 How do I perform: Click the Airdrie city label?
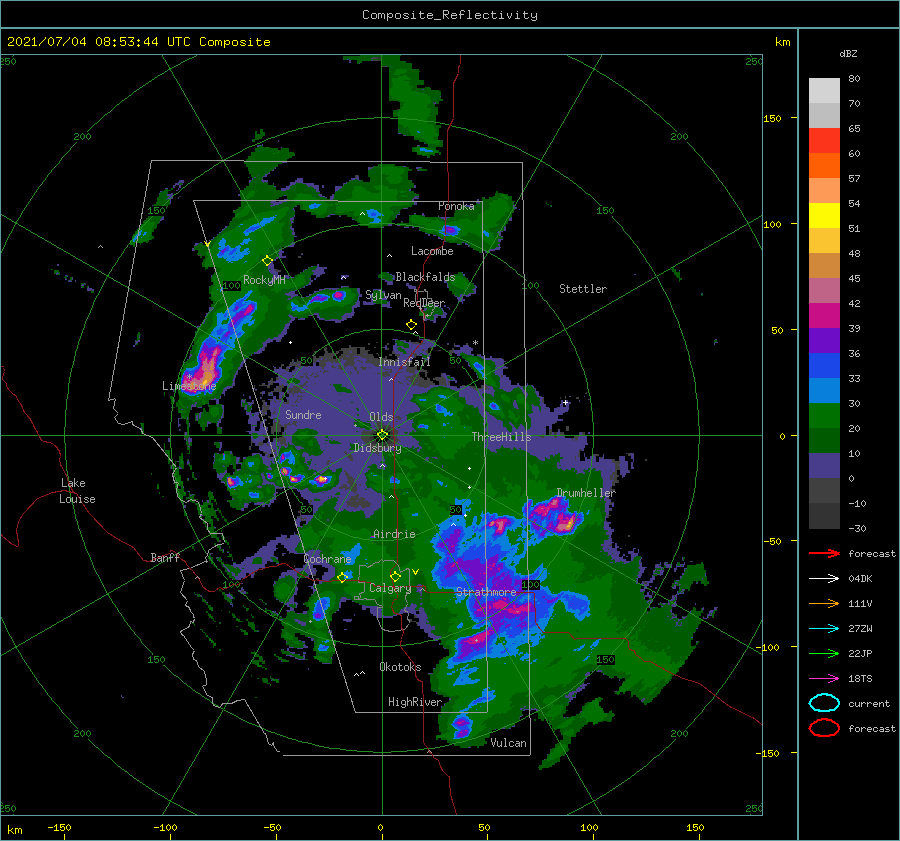(x=394, y=534)
